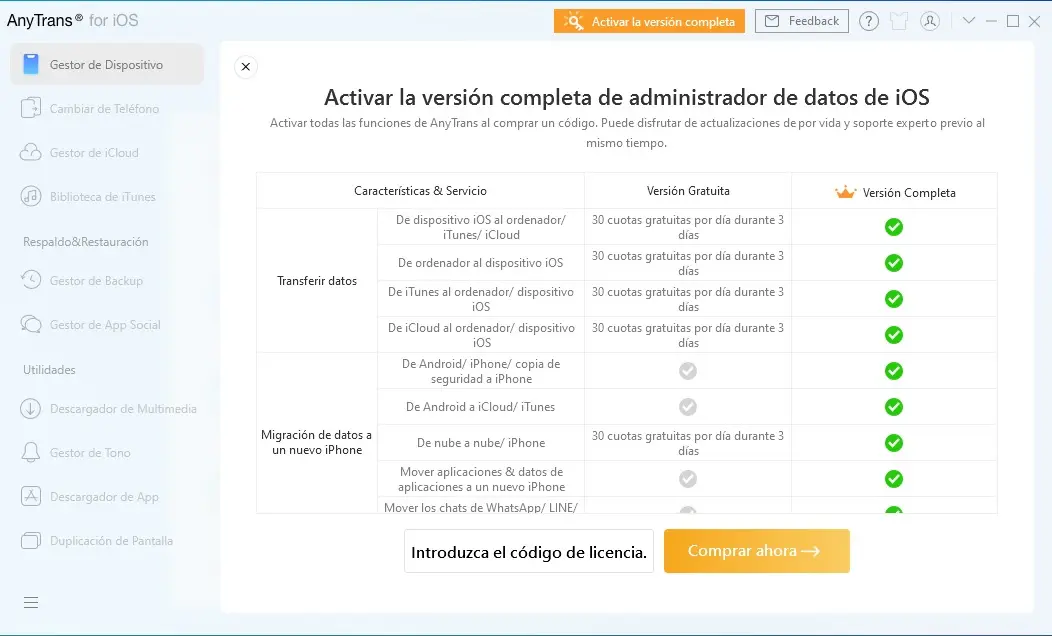This screenshot has width=1052, height=636.
Task: Click Comprar ahora button
Action: [757, 551]
